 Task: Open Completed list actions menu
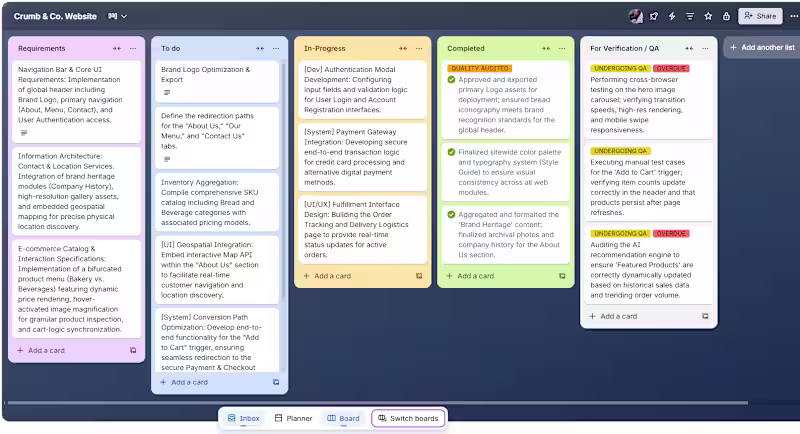[x=562, y=48]
